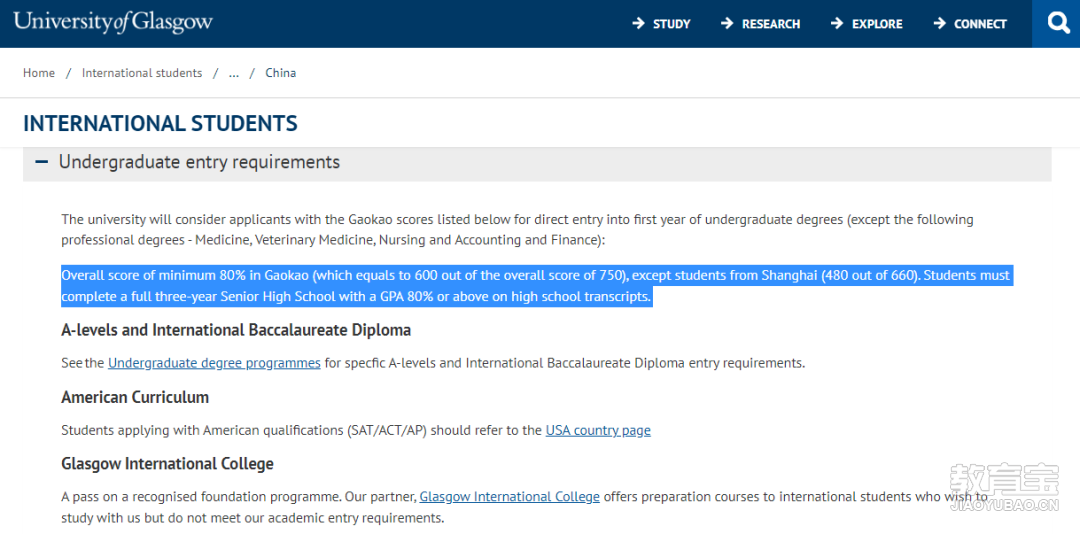Open the RESEARCH menu
This screenshot has height=534, width=1080.
[770, 24]
